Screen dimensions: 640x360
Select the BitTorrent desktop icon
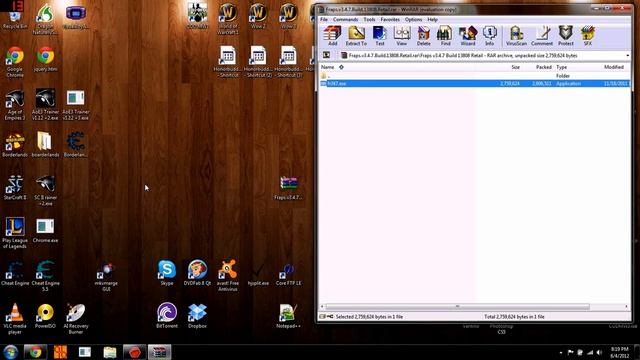click(167, 316)
